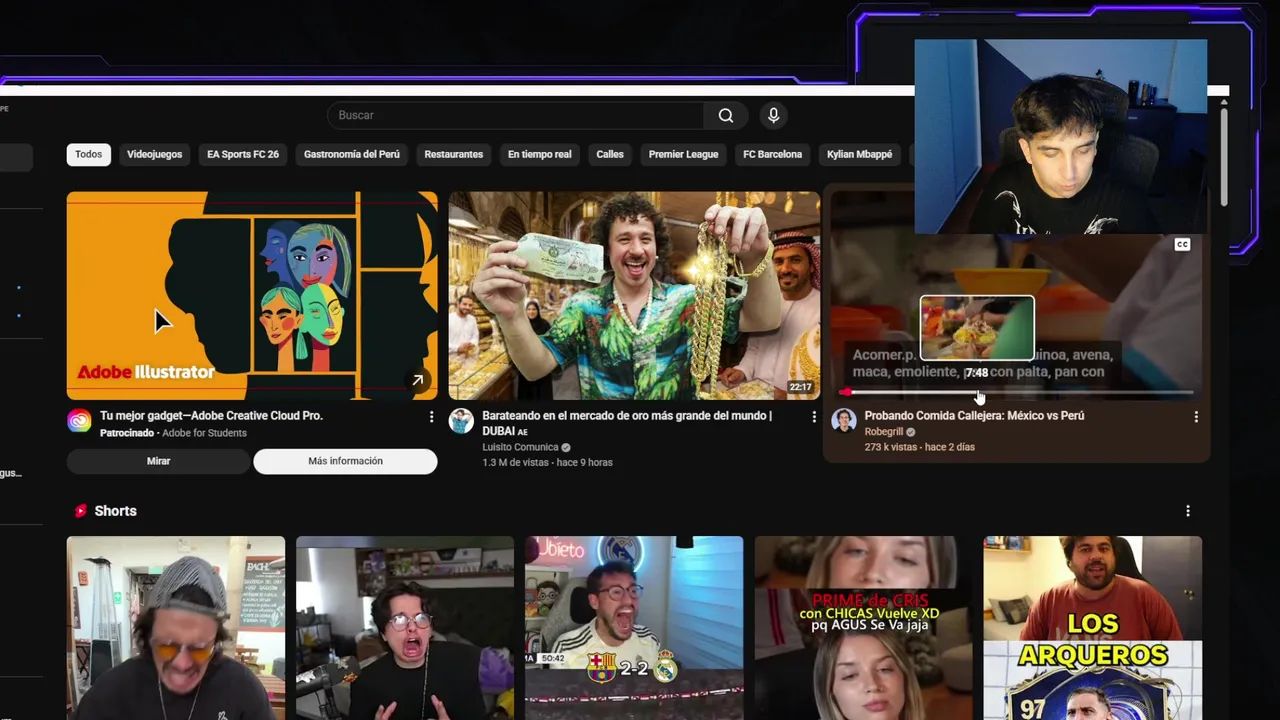Viewport: 1280px width, 720px height.
Task: Click the Shorts logo icon
Action: [x=81, y=511]
